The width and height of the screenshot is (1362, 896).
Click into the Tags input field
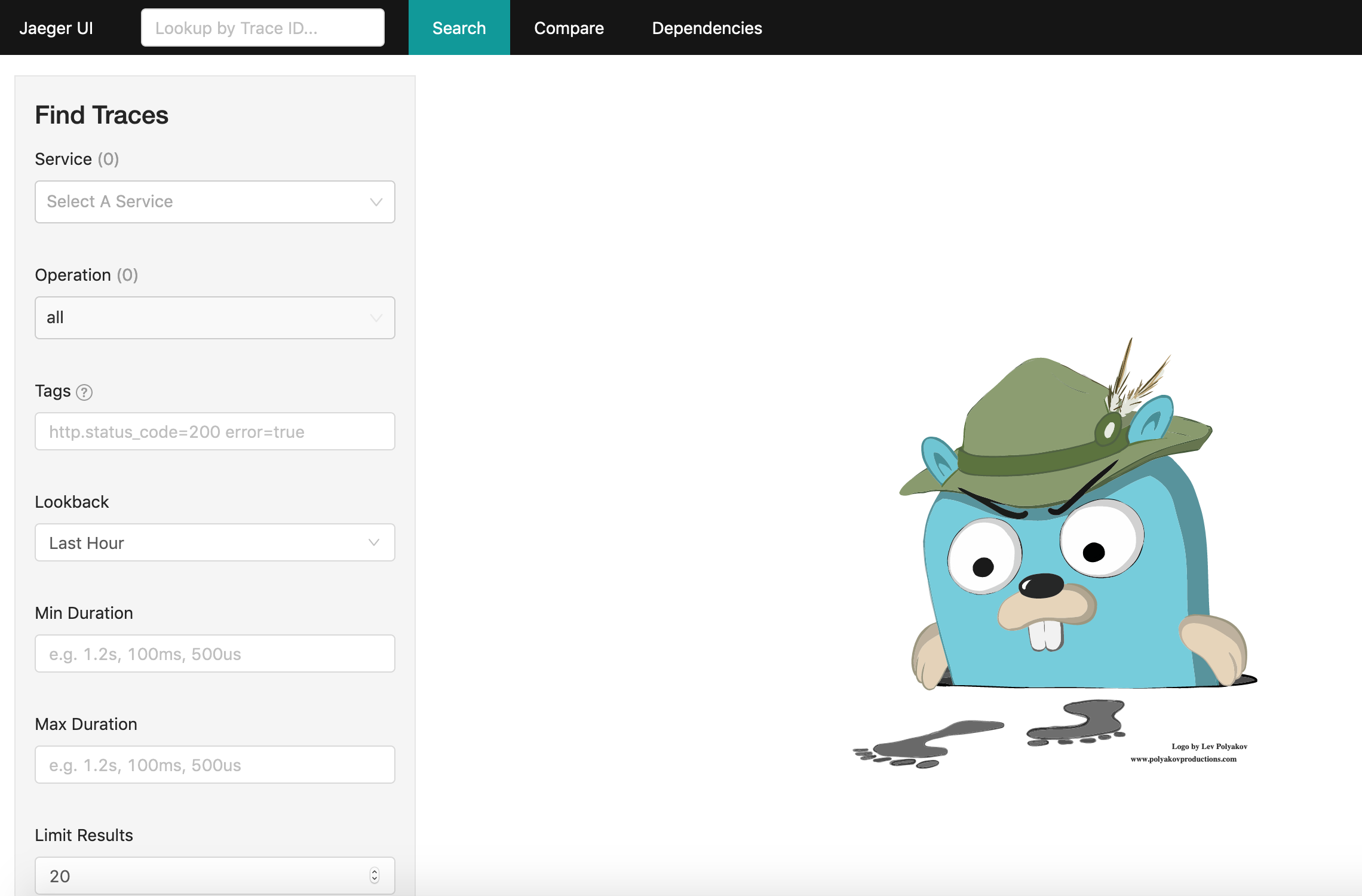(215, 431)
